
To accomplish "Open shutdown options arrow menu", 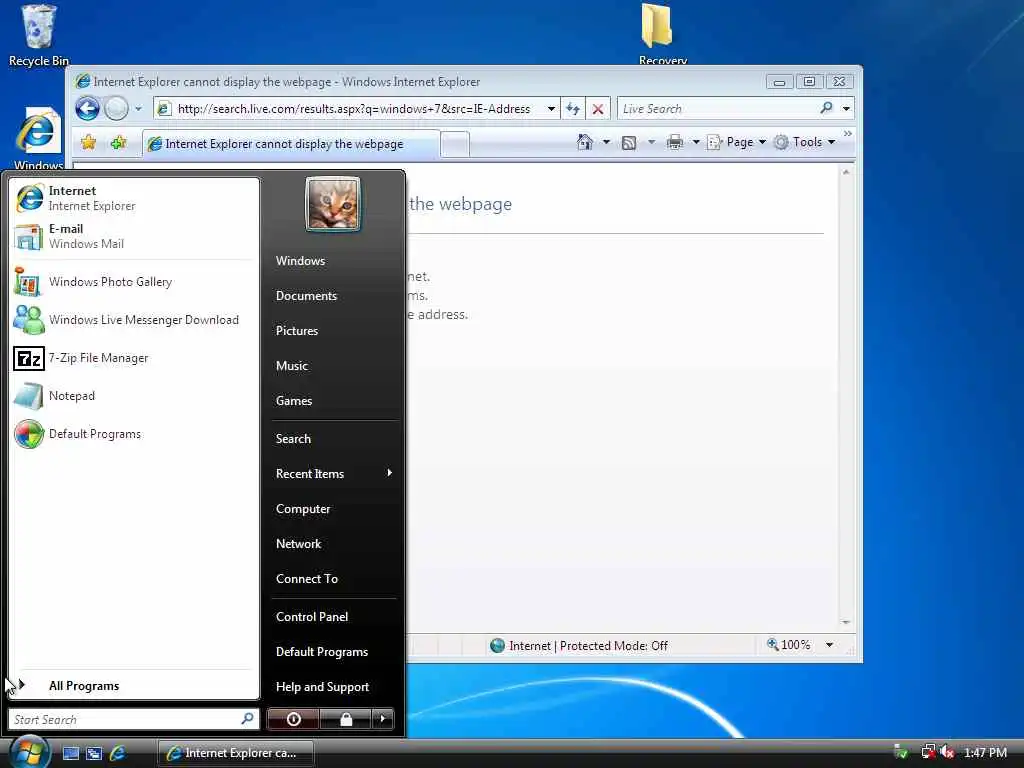I will (x=383, y=719).
